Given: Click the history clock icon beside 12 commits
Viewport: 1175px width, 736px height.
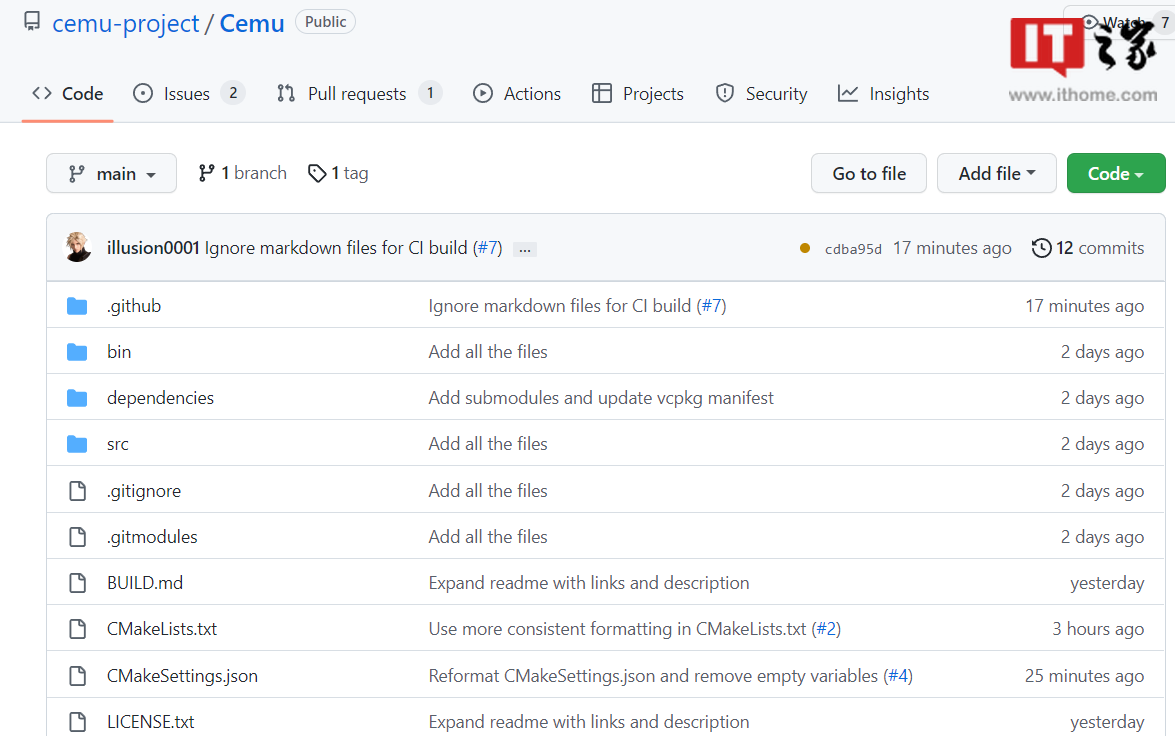Looking at the screenshot, I should (x=1042, y=248).
